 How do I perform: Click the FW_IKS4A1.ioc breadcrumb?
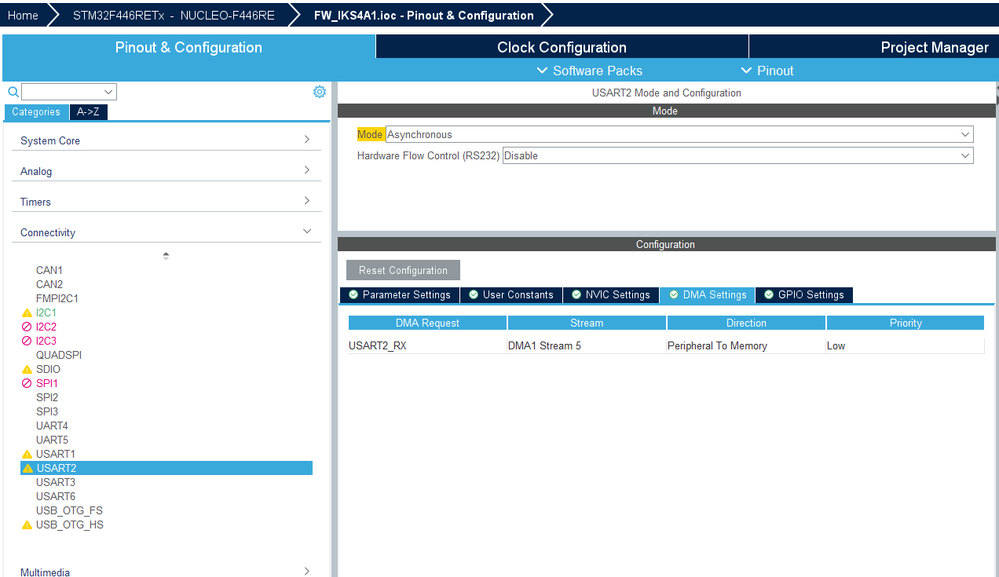424,15
